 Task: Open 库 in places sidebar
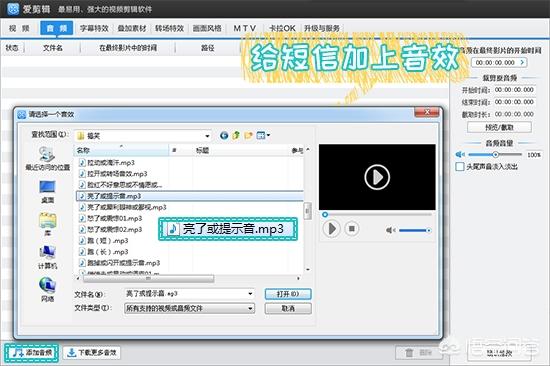pos(47,224)
